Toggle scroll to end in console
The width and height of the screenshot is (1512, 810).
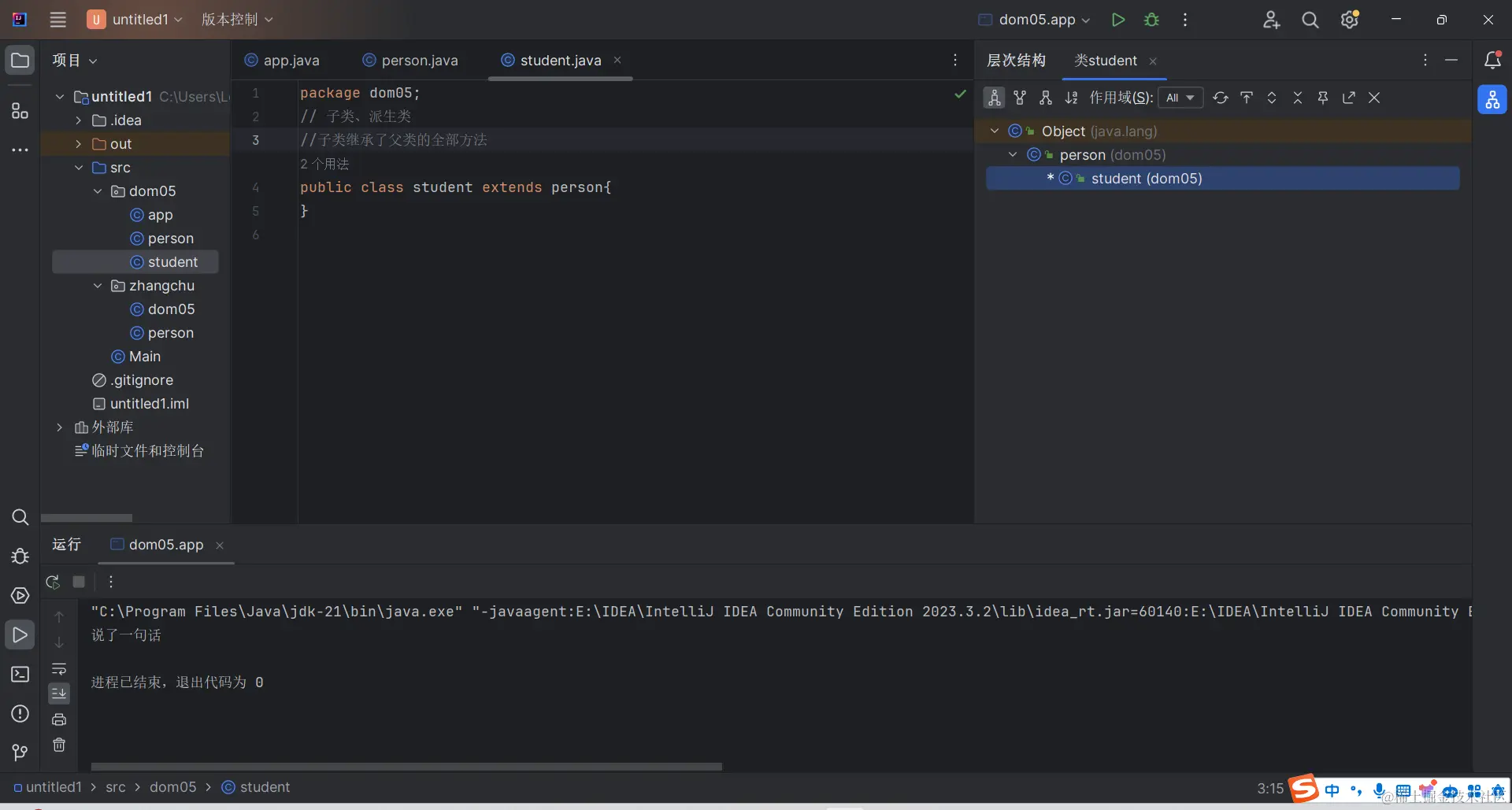point(59,693)
